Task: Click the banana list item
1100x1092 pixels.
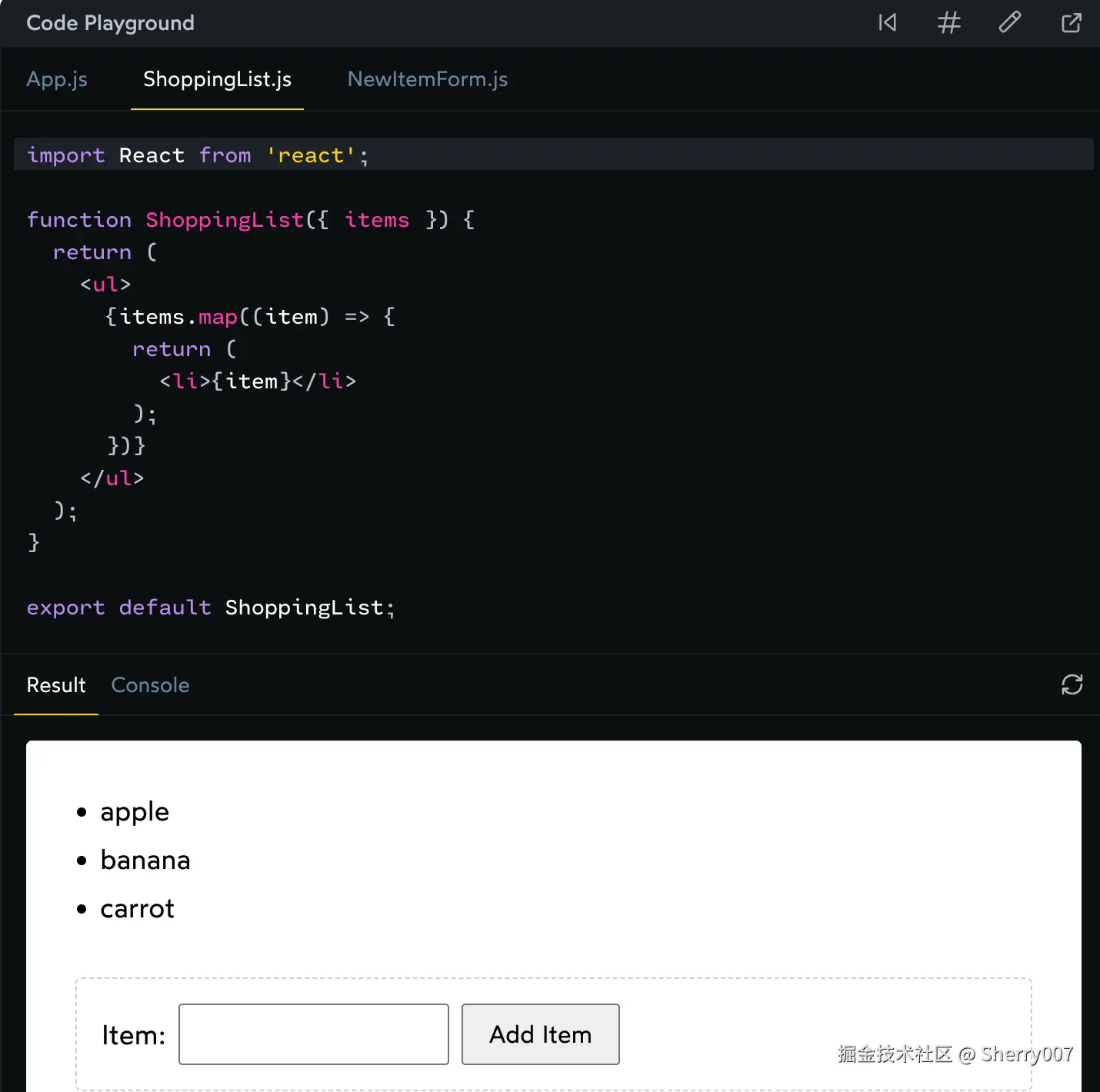Action: coord(145,861)
